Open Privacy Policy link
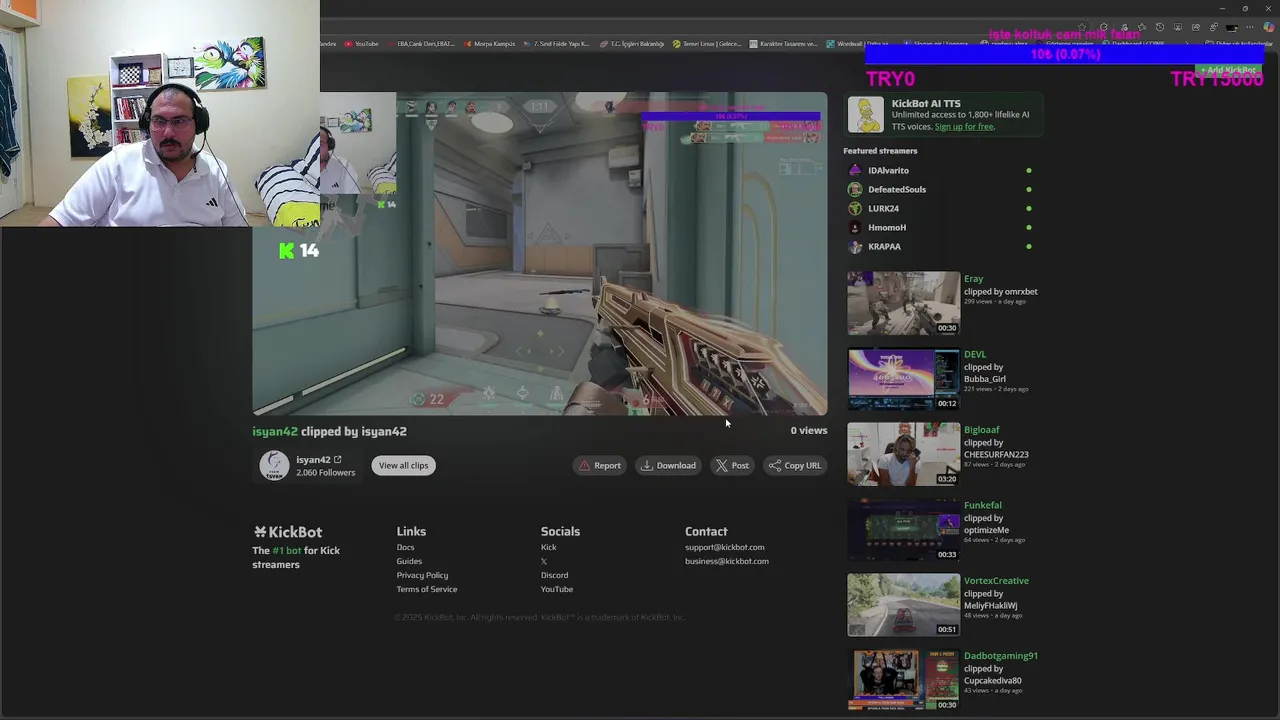 [x=422, y=575]
